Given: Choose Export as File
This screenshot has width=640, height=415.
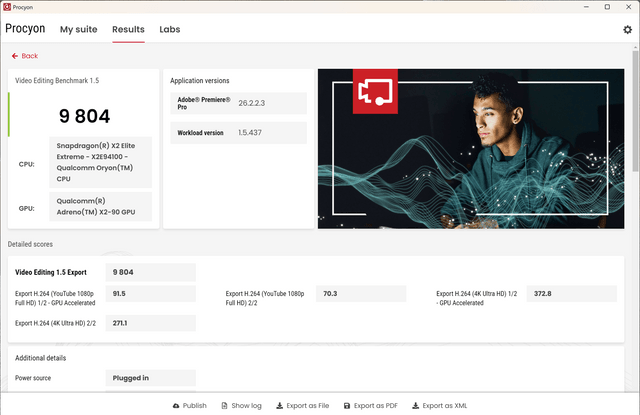Looking at the screenshot, I should (x=303, y=406).
